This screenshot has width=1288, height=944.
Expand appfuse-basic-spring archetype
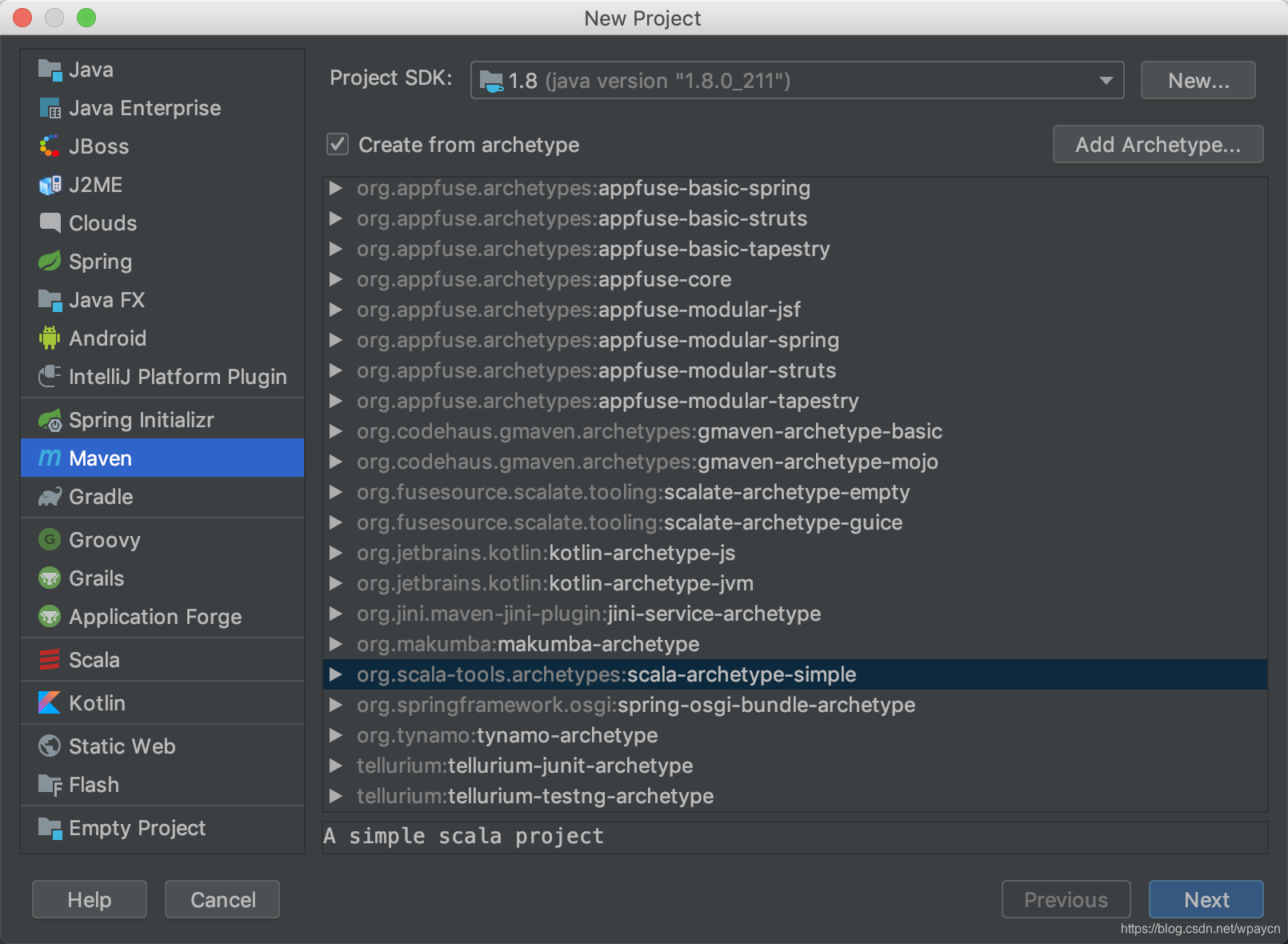336,188
